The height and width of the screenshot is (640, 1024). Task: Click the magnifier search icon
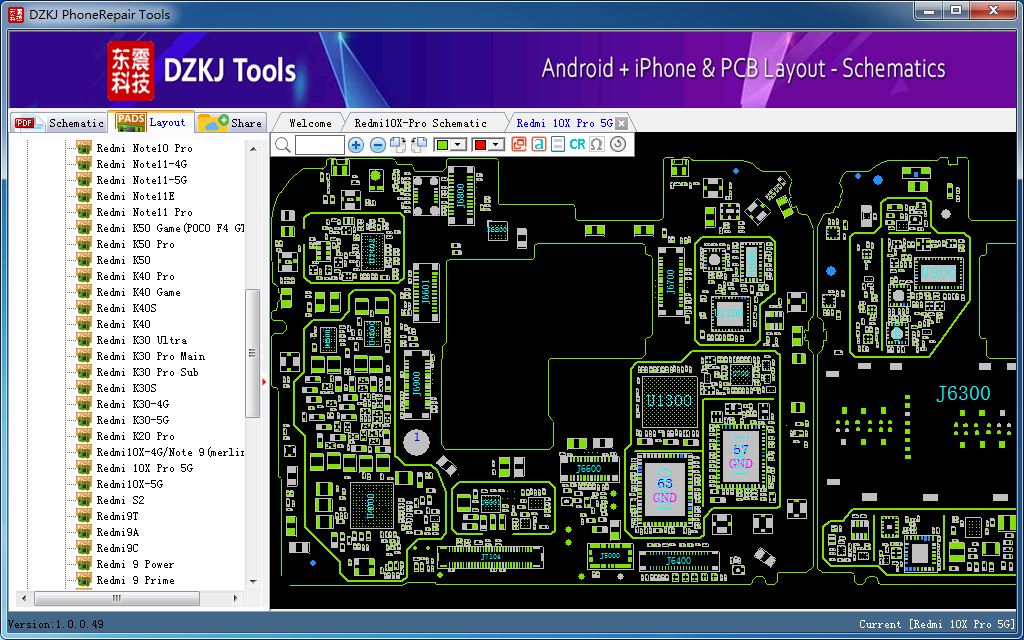pyautogui.click(x=283, y=144)
